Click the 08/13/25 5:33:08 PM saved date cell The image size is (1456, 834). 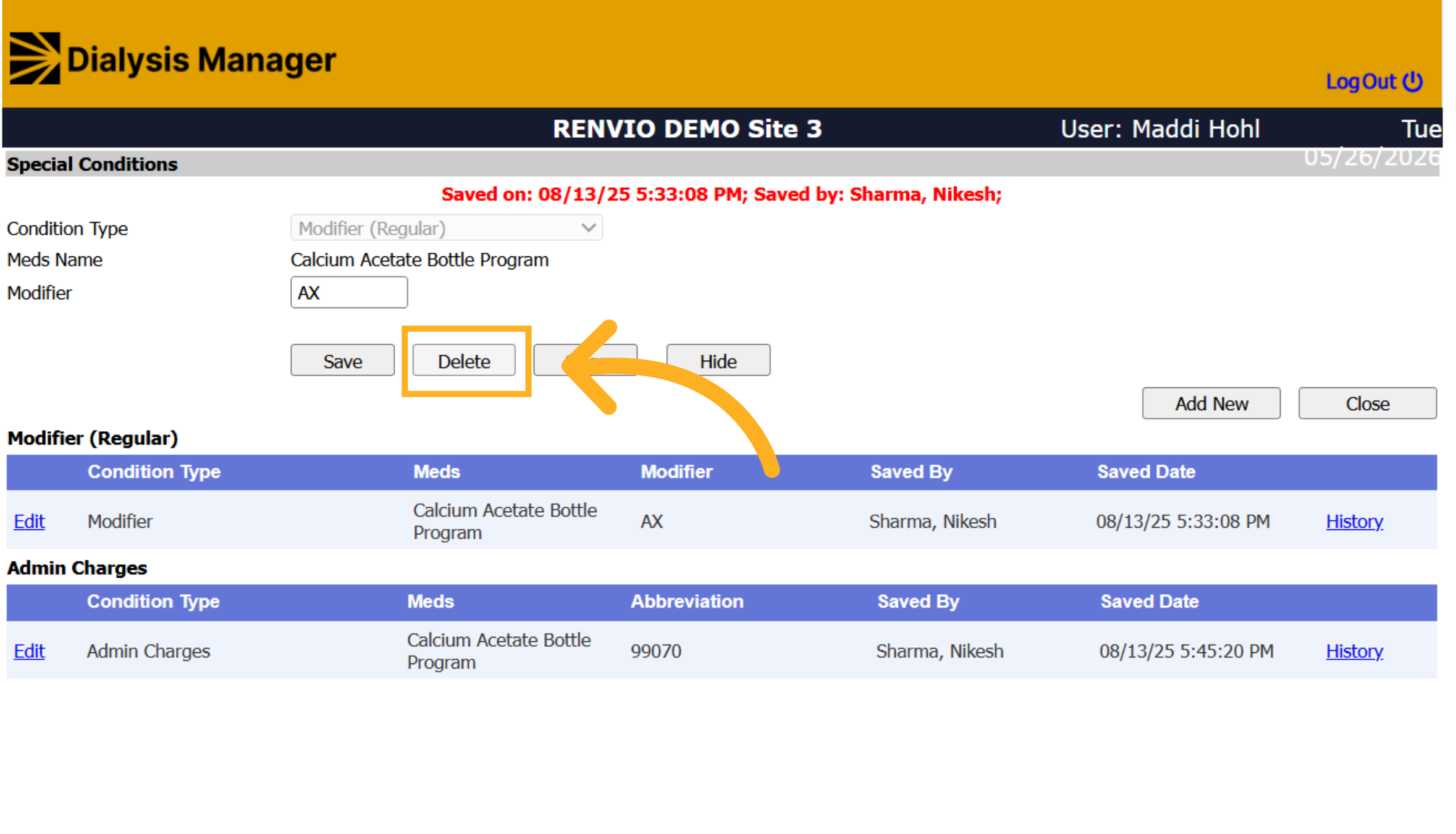(1183, 521)
